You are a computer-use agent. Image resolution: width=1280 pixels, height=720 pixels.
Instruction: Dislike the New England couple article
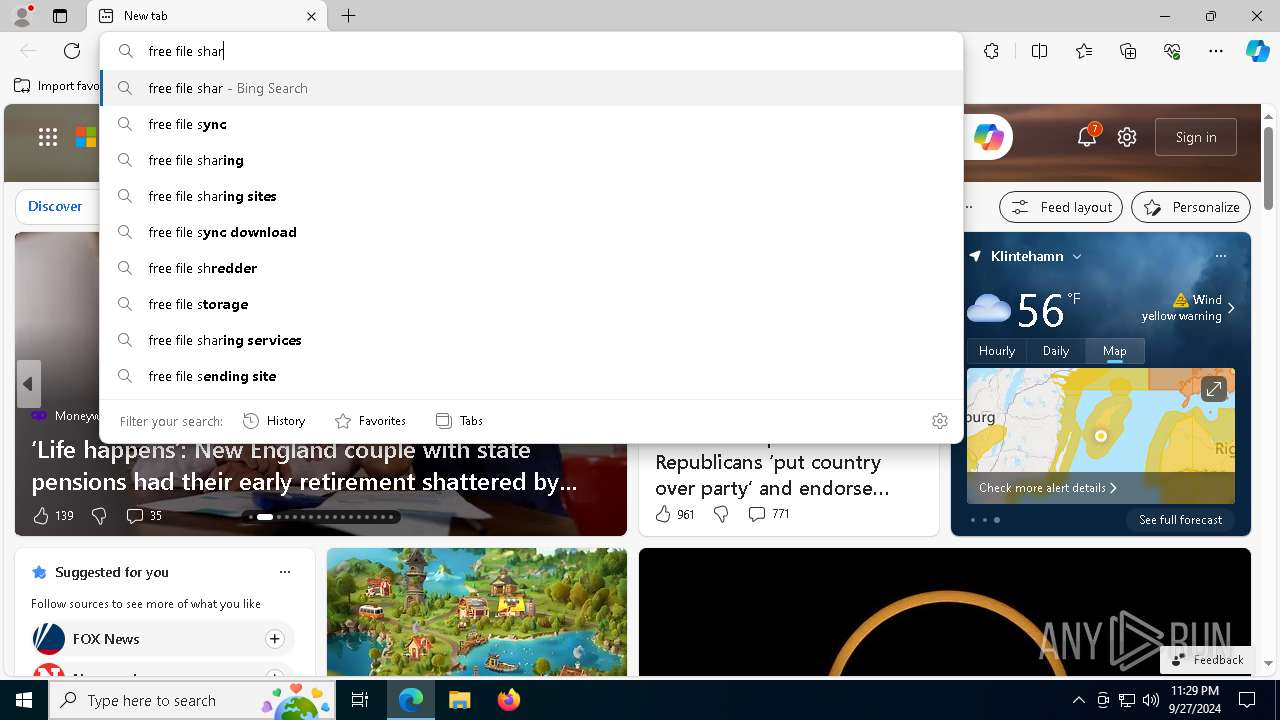98,516
